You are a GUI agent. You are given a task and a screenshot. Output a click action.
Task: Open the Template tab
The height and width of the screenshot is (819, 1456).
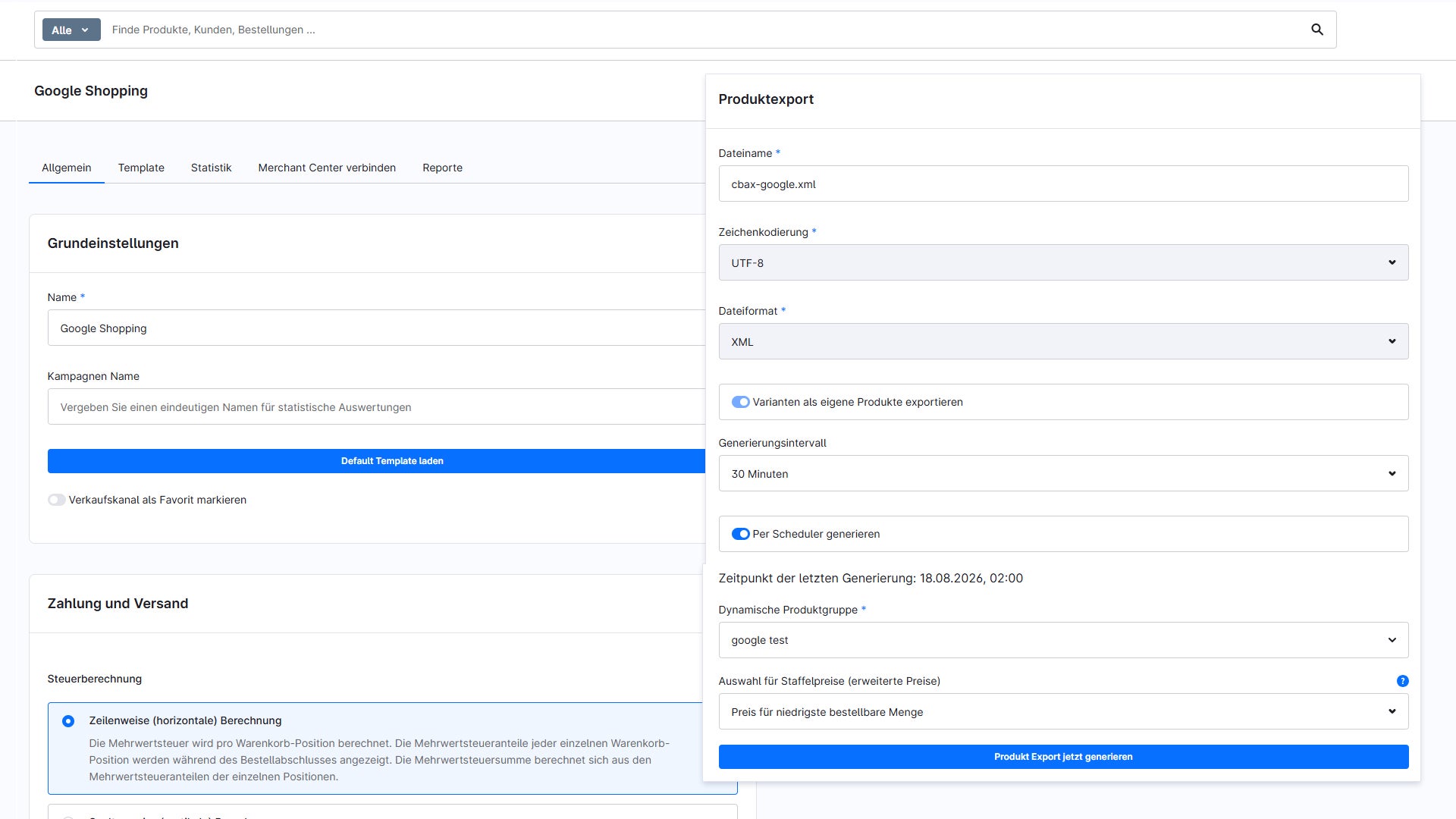(x=141, y=168)
